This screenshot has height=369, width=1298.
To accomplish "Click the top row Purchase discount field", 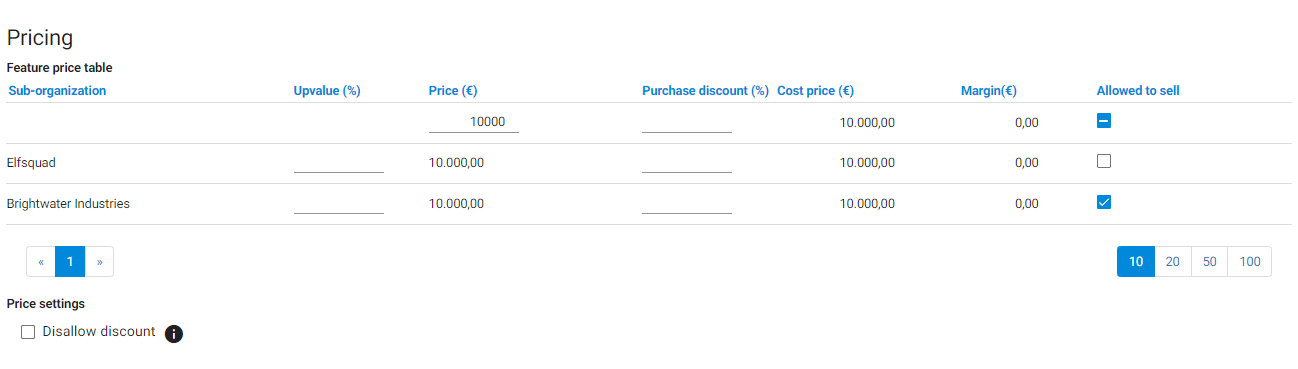I will point(687,122).
